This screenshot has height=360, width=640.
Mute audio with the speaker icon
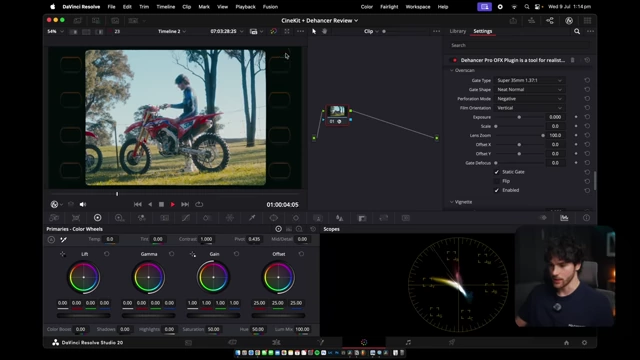[x=83, y=204]
